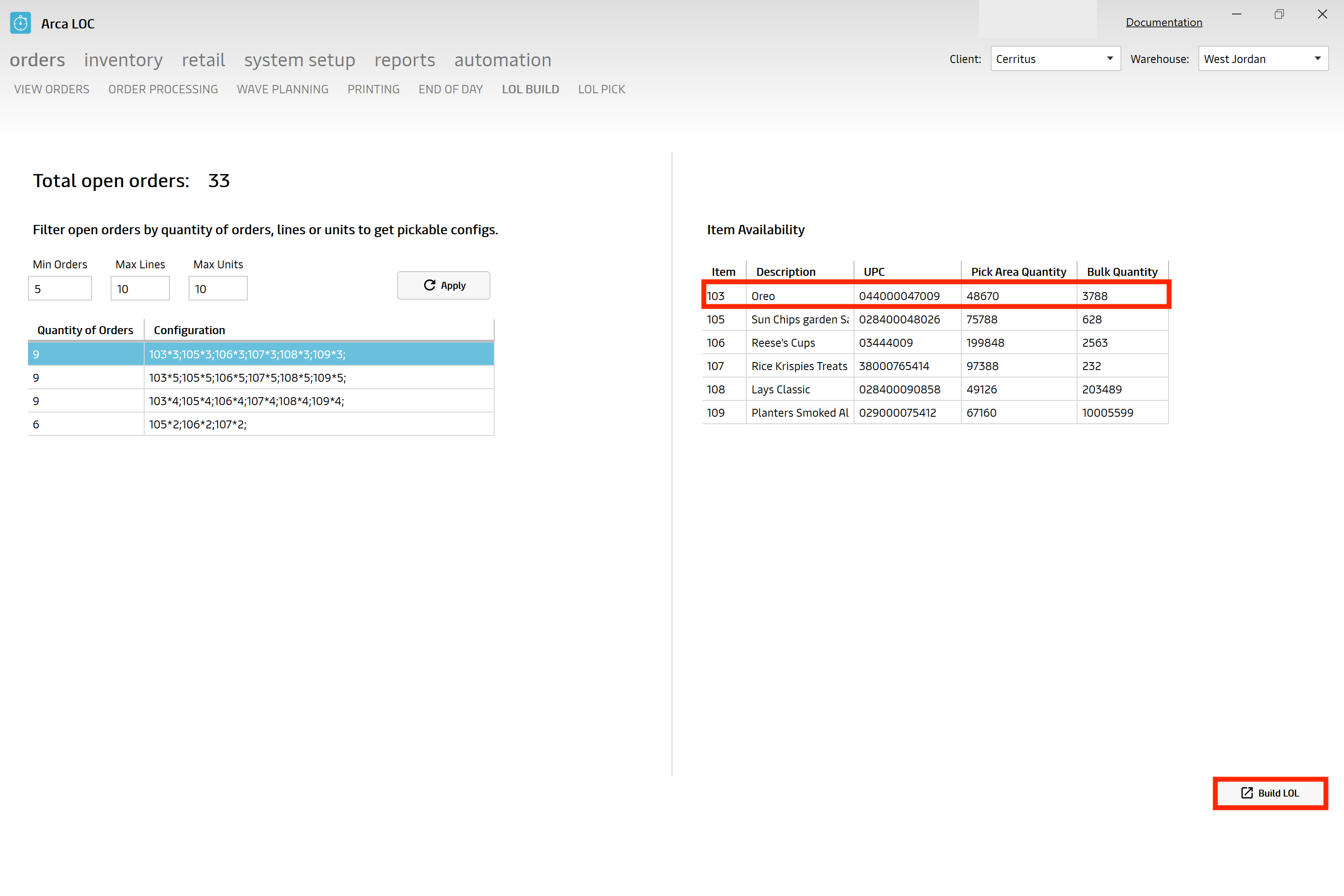The image size is (1344, 896).
Task: Select the Oreo item row
Action: (x=935, y=295)
